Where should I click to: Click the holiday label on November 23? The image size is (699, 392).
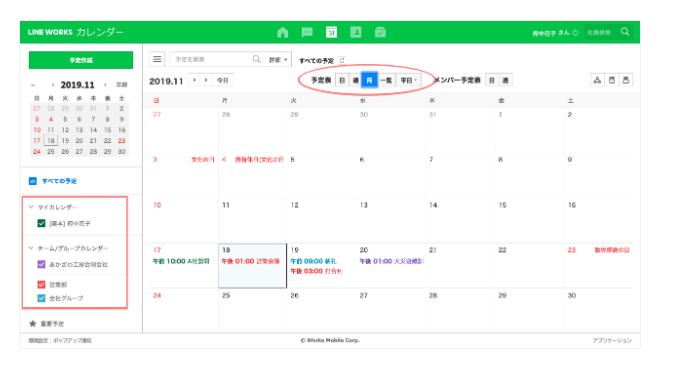(612, 250)
